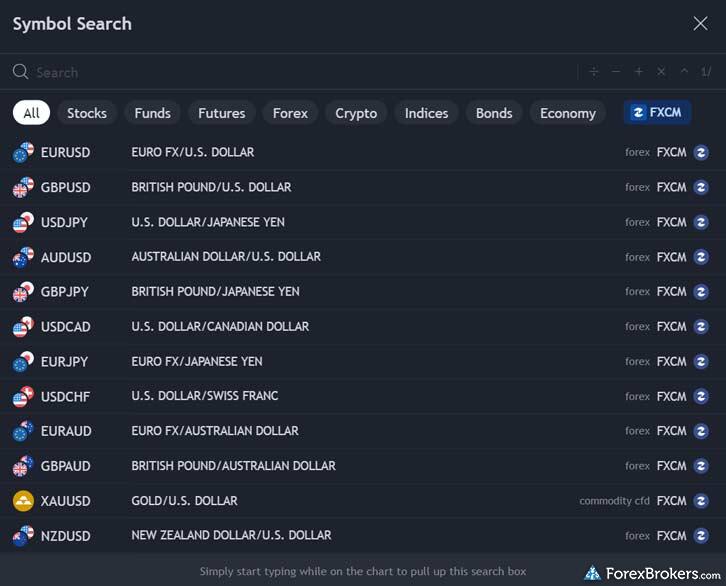The image size is (726, 586).
Task: Click the EURUSD flag pair icon
Action: [23, 152]
